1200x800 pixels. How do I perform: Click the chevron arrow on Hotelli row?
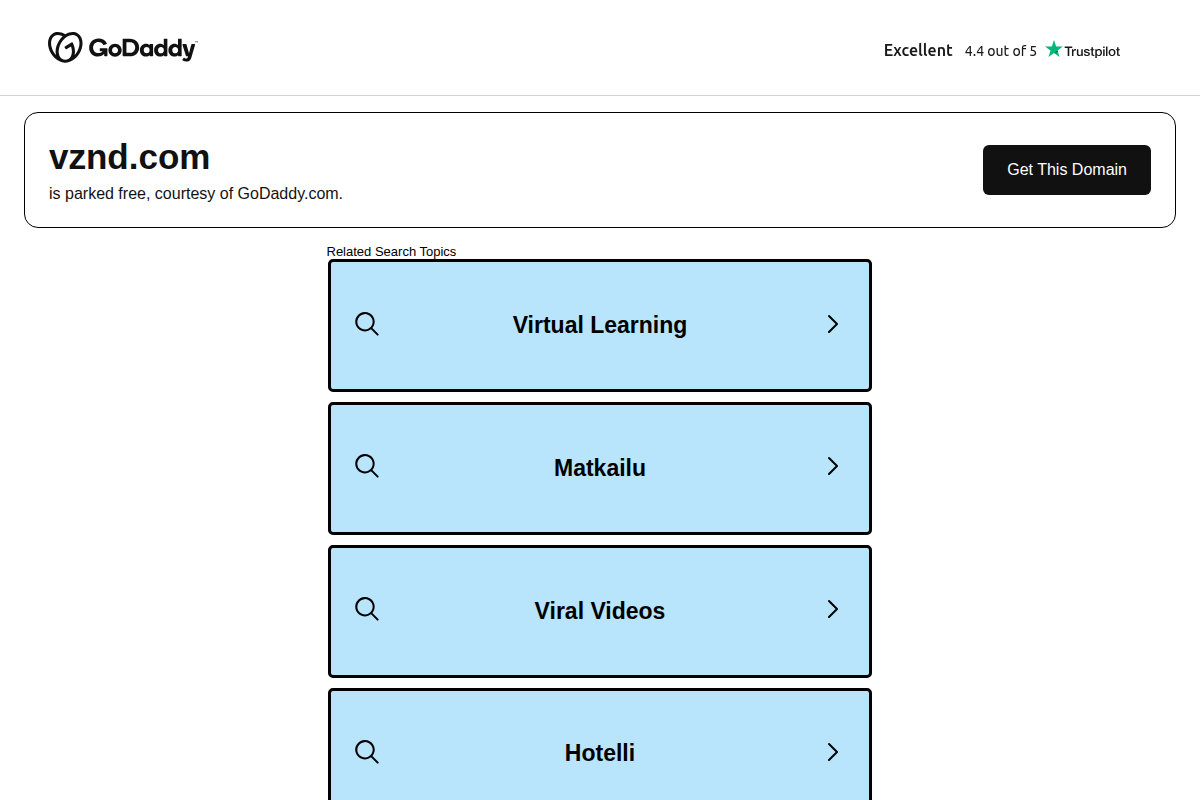832,752
